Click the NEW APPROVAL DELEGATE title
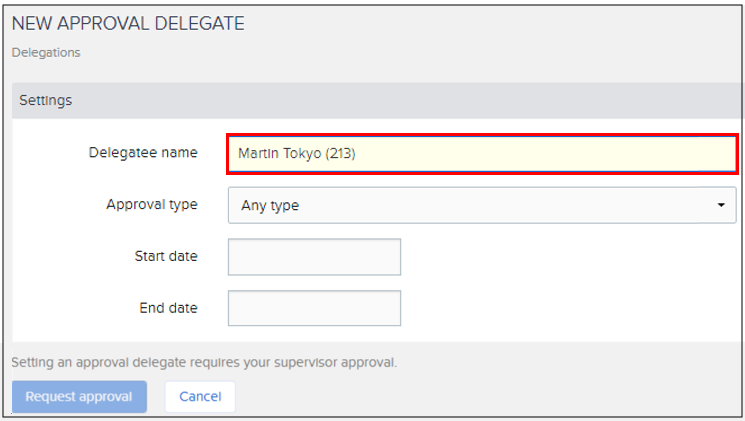 [128, 23]
